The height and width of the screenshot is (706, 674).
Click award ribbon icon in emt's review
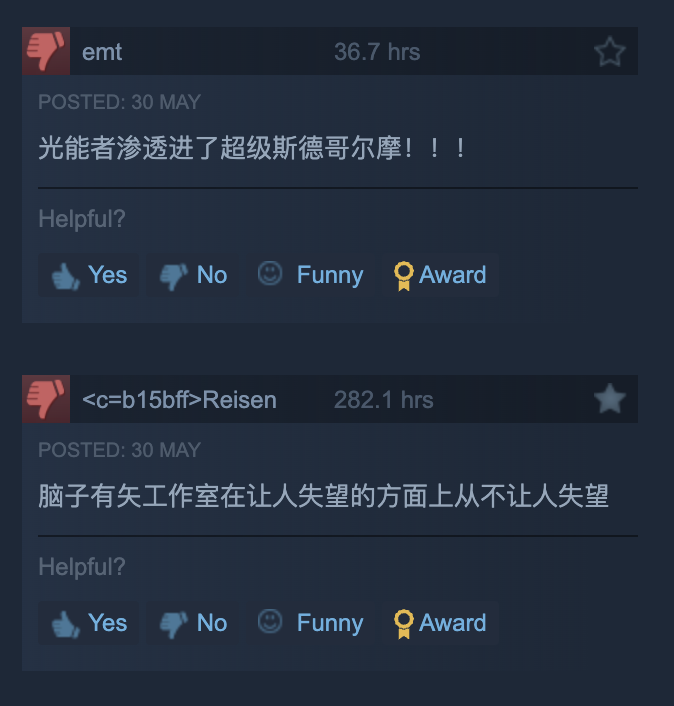click(x=403, y=276)
